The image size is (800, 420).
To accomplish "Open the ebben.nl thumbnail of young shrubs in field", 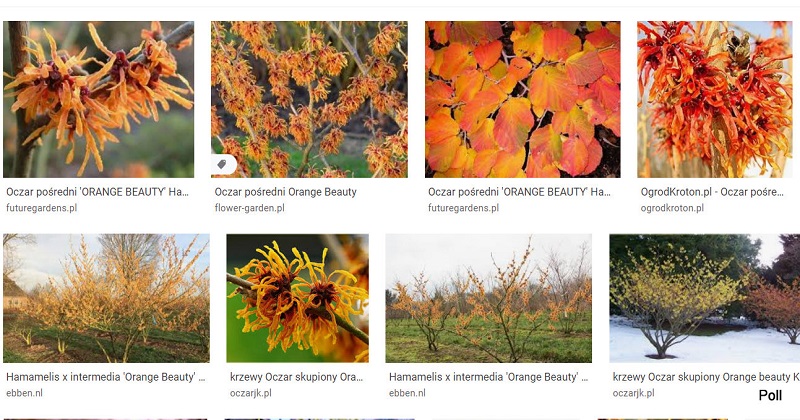I will (x=488, y=298).
